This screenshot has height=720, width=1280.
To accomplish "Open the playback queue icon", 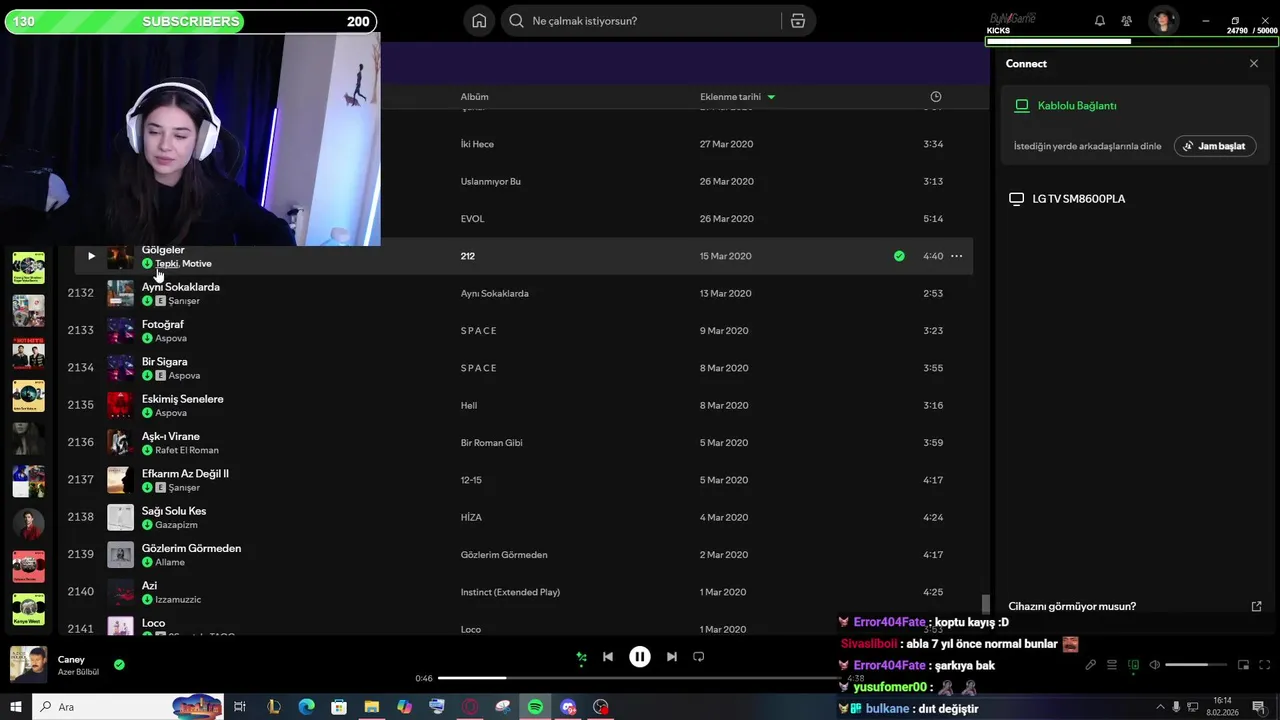I will [x=1112, y=665].
